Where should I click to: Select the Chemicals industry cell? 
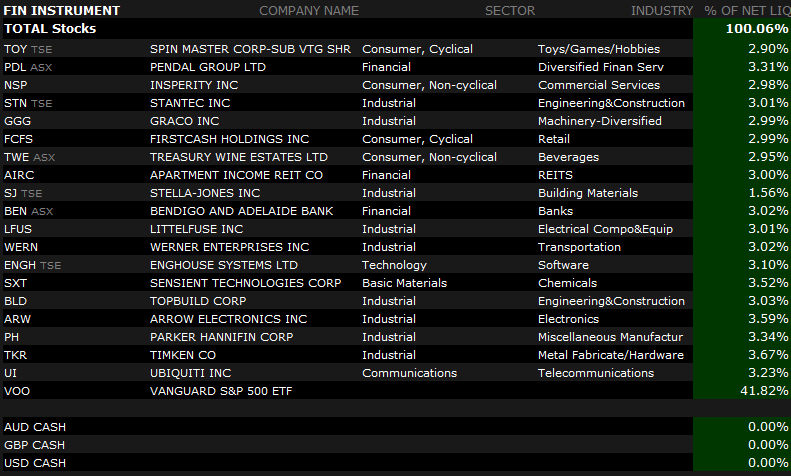click(x=568, y=283)
